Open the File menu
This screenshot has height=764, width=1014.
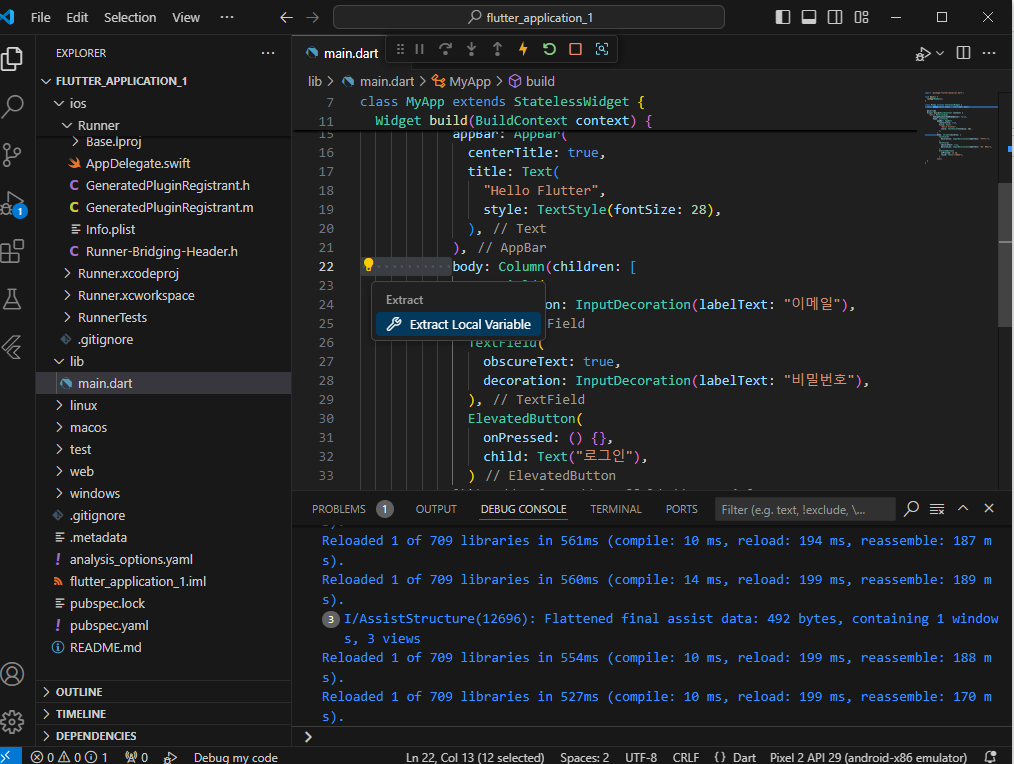click(x=40, y=17)
